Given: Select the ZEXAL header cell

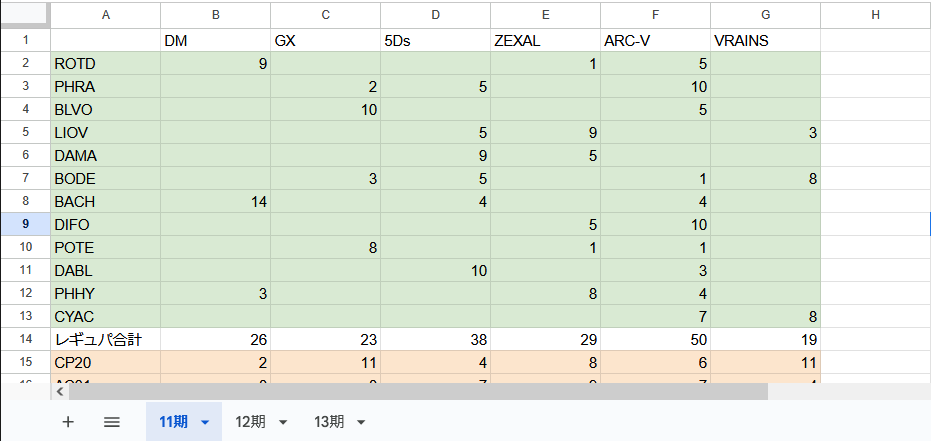Looking at the screenshot, I should tap(545, 41).
